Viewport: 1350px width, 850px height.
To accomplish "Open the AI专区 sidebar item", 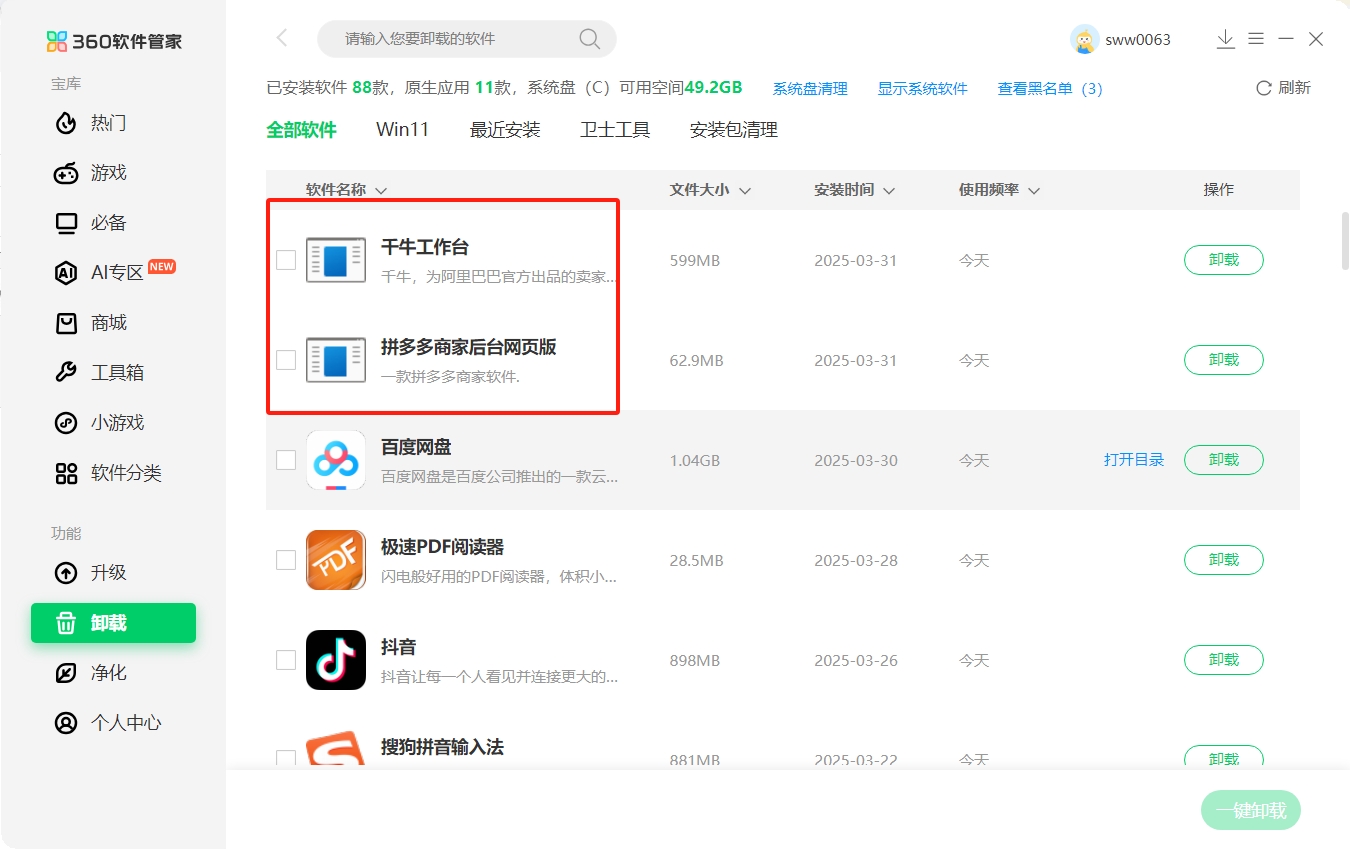I will tap(117, 273).
